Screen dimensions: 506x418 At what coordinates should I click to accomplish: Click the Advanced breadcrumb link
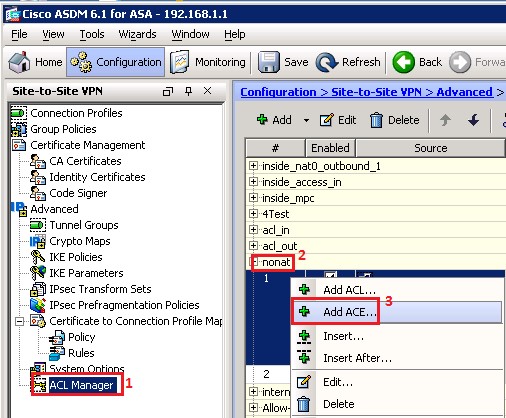pyautogui.click(x=464, y=92)
